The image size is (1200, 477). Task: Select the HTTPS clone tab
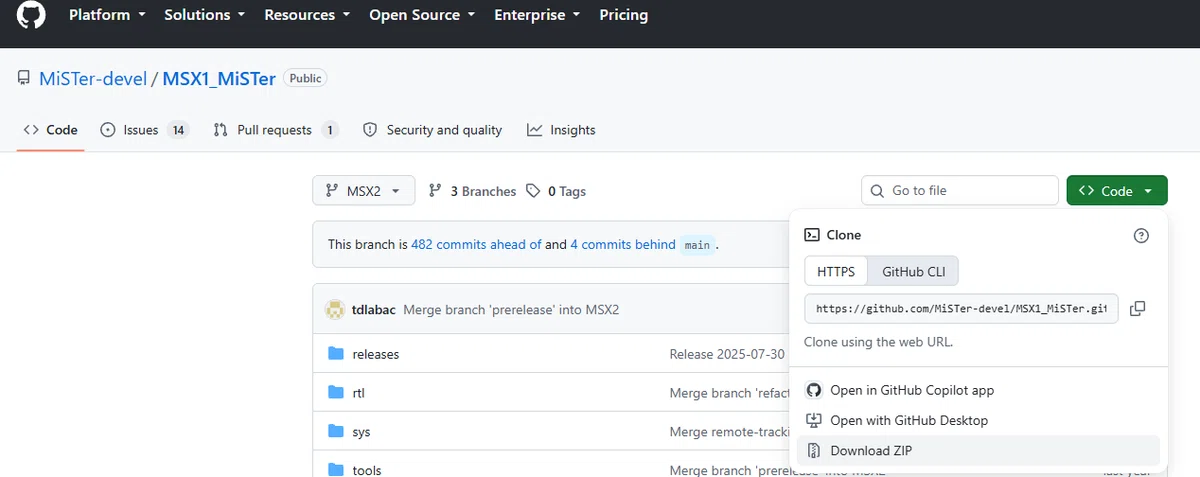pos(836,271)
